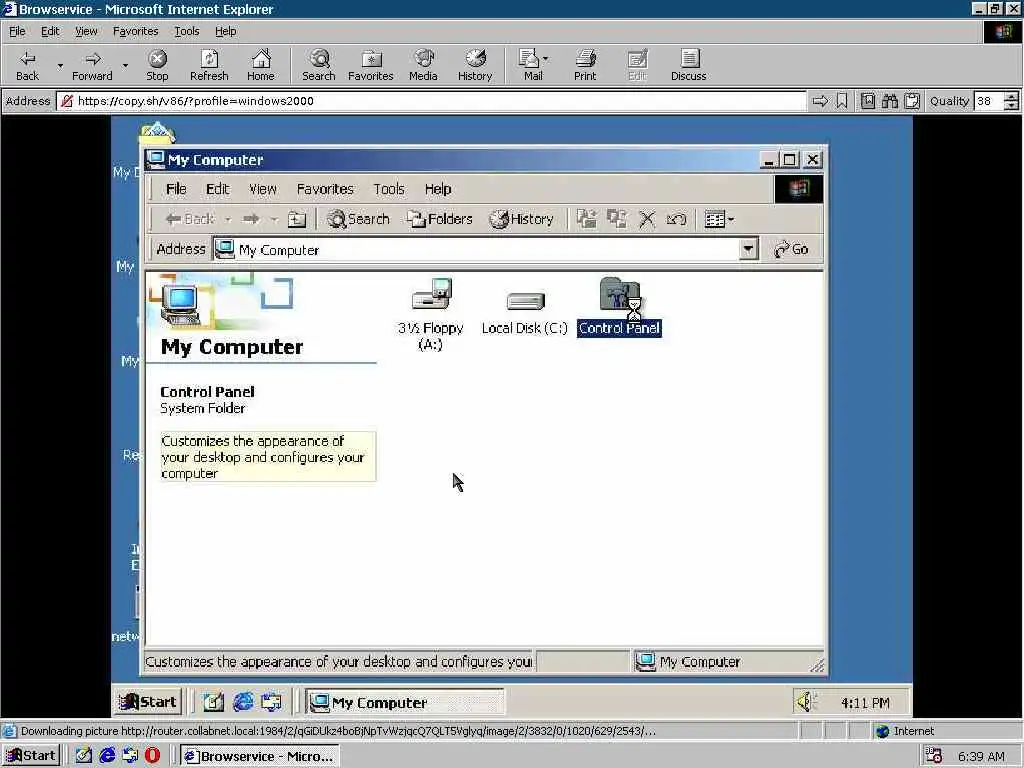The width and height of the screenshot is (1024, 768).
Task: Open the File menu in Internet Explorer
Action: (17, 31)
